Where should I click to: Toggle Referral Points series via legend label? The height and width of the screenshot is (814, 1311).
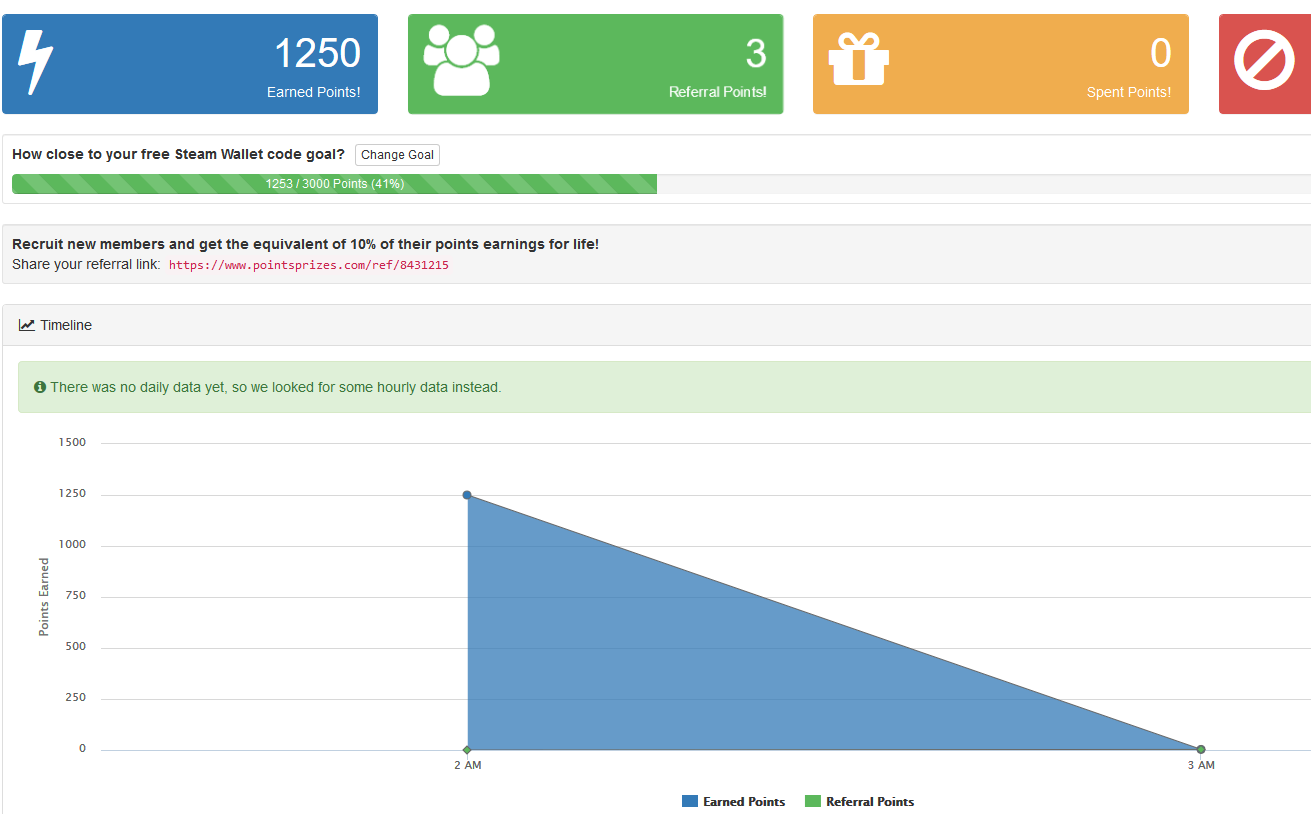pyautogui.click(x=869, y=802)
